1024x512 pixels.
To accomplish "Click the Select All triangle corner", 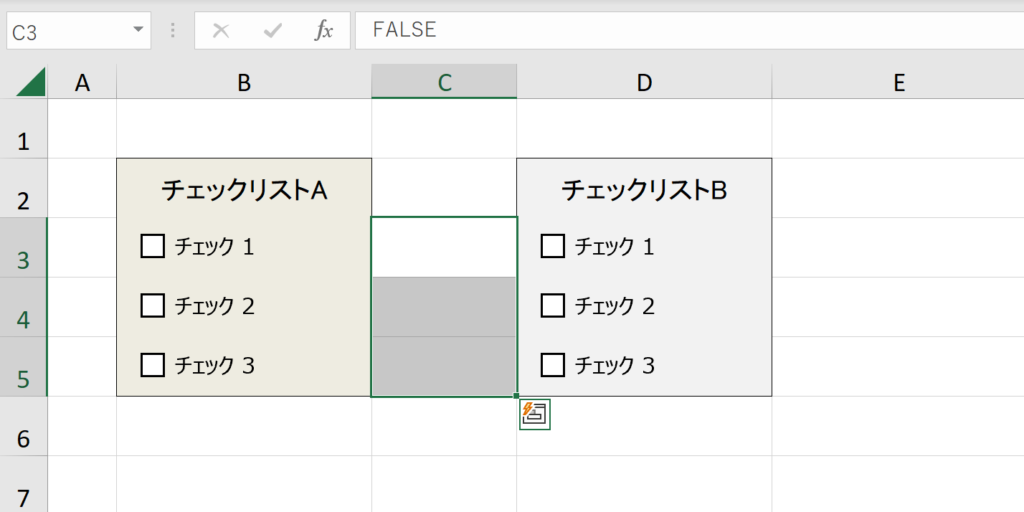I will click(31, 83).
